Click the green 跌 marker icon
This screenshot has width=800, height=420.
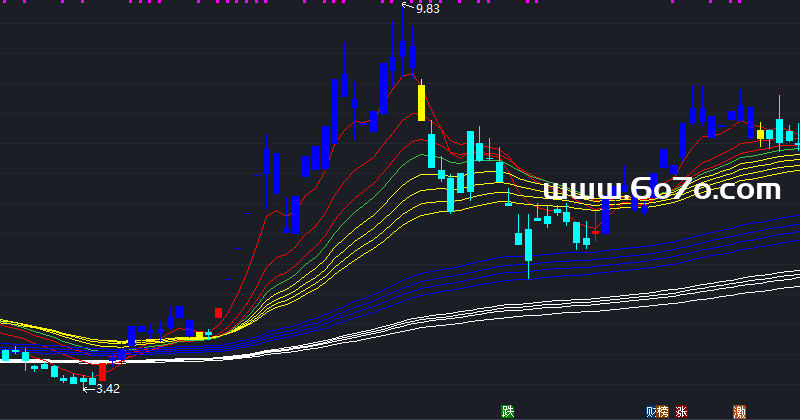508,411
